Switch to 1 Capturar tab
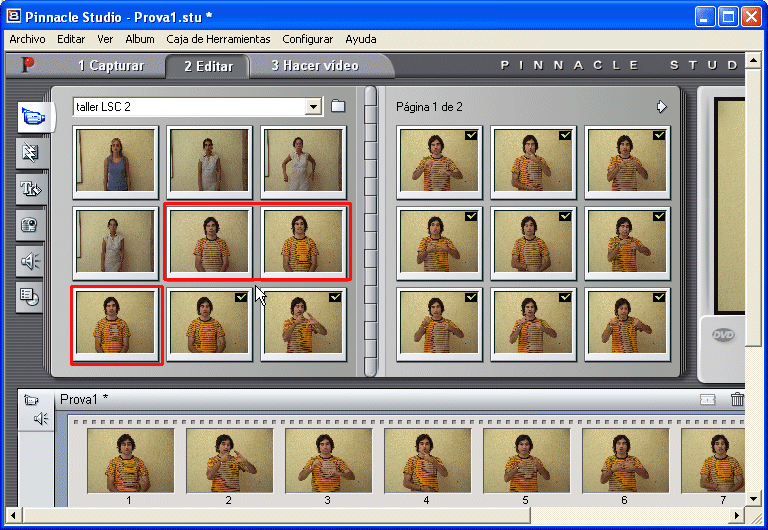This screenshot has width=768, height=530. click(x=111, y=66)
